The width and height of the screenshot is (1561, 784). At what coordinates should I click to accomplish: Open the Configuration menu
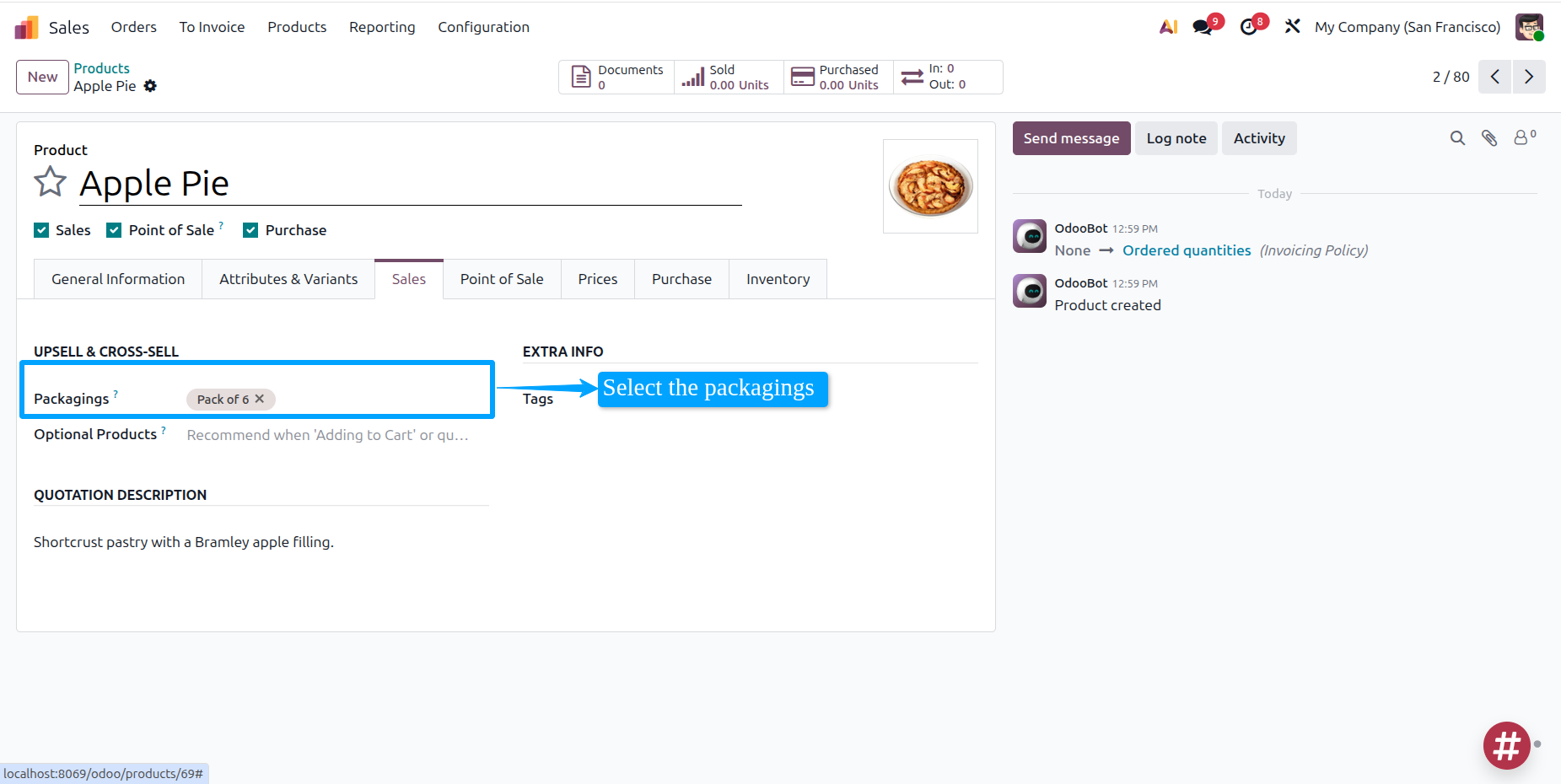coord(483,26)
